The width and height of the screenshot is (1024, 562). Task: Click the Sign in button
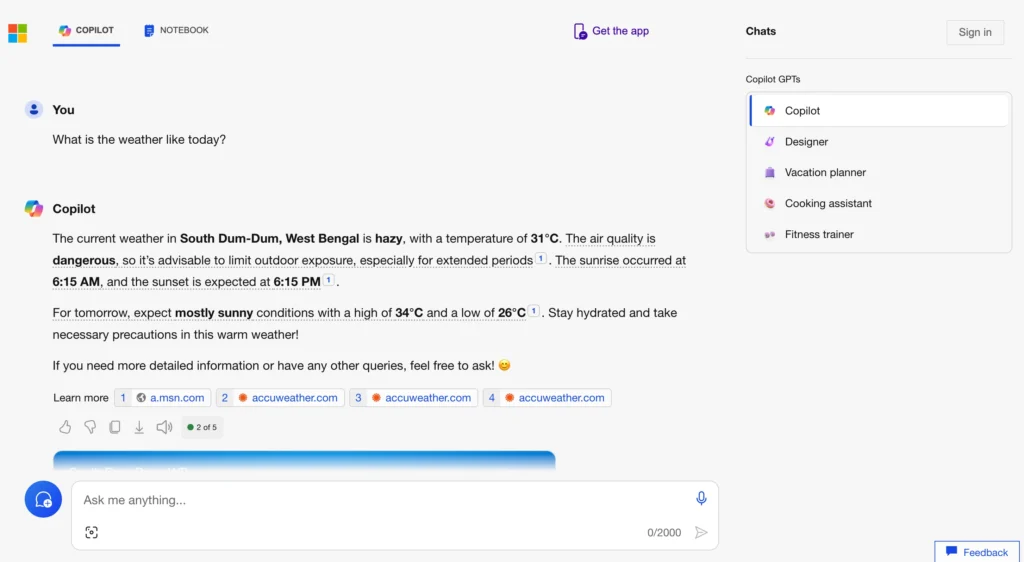coord(975,32)
